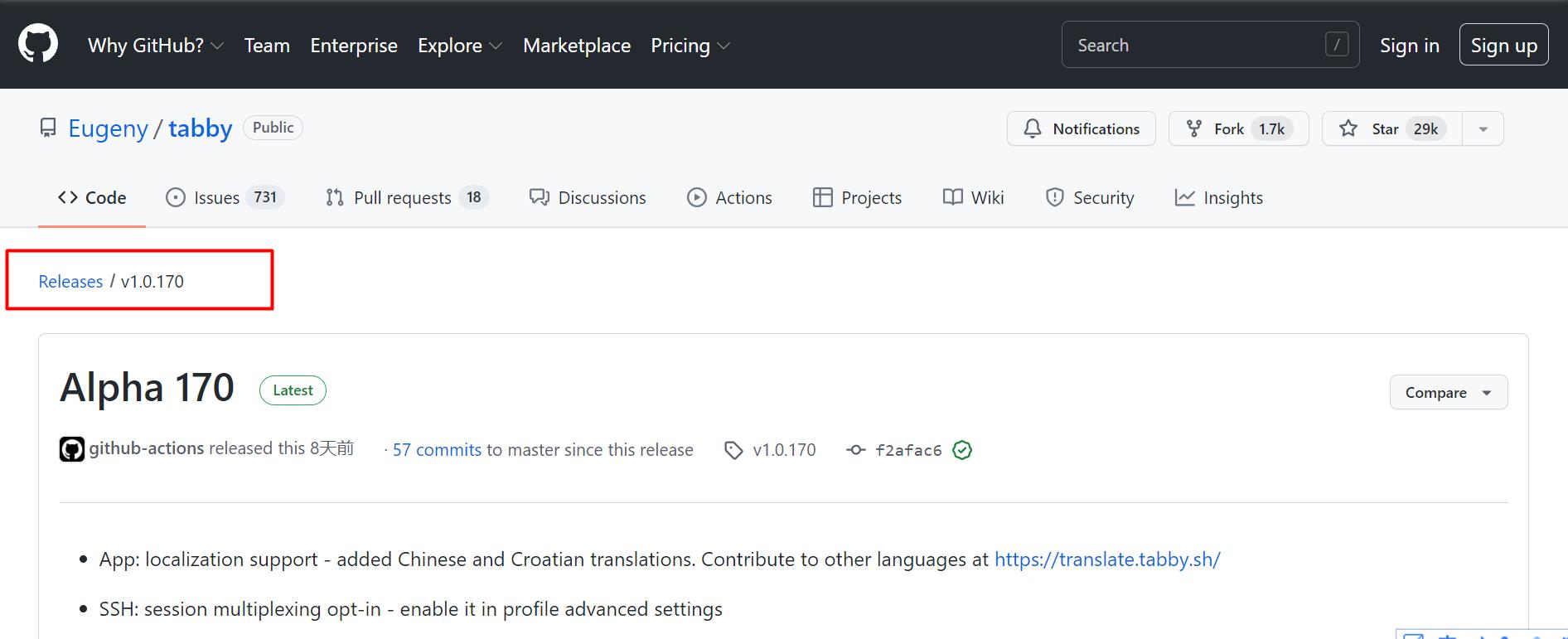Click the Public visibility badge

pyautogui.click(x=273, y=128)
